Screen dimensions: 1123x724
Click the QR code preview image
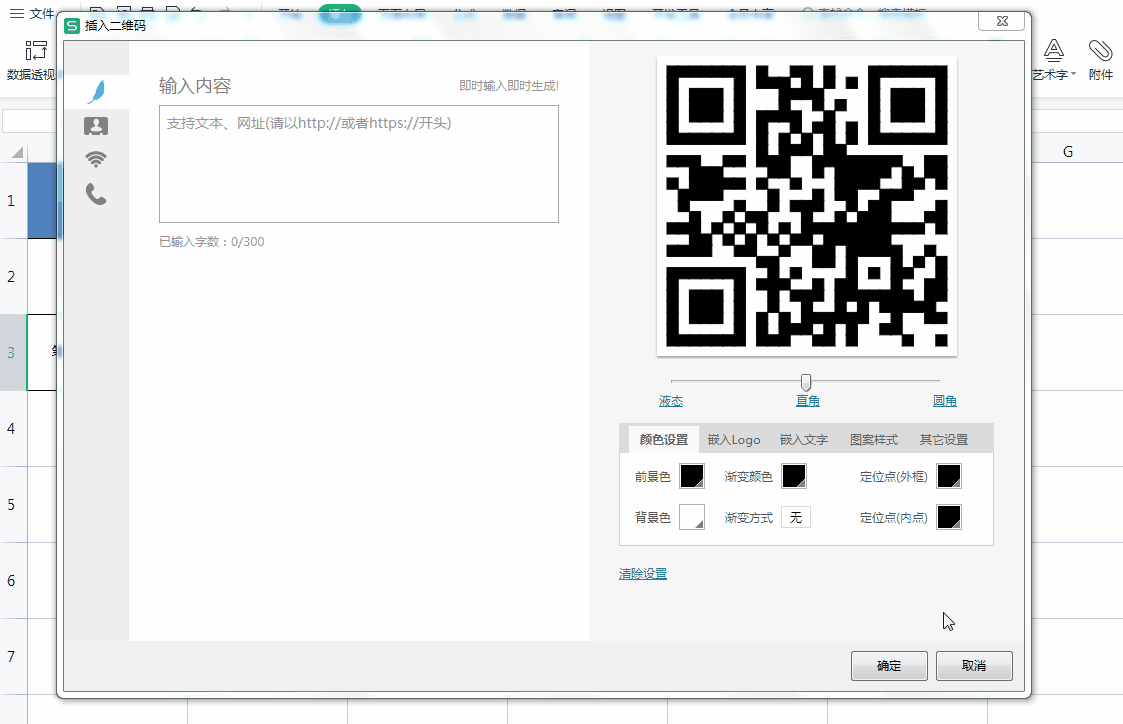click(807, 206)
